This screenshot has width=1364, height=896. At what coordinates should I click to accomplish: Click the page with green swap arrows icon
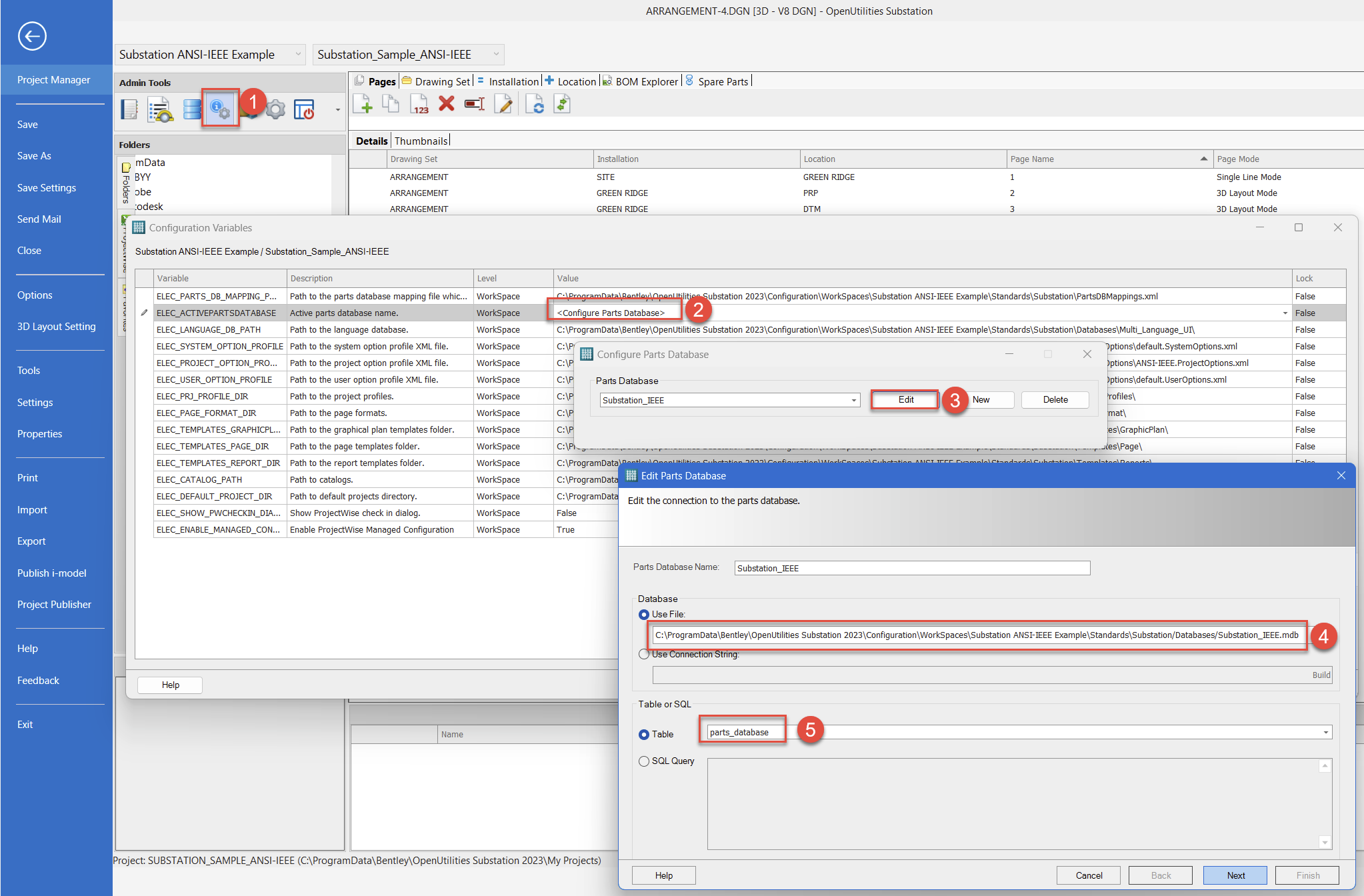tap(562, 104)
